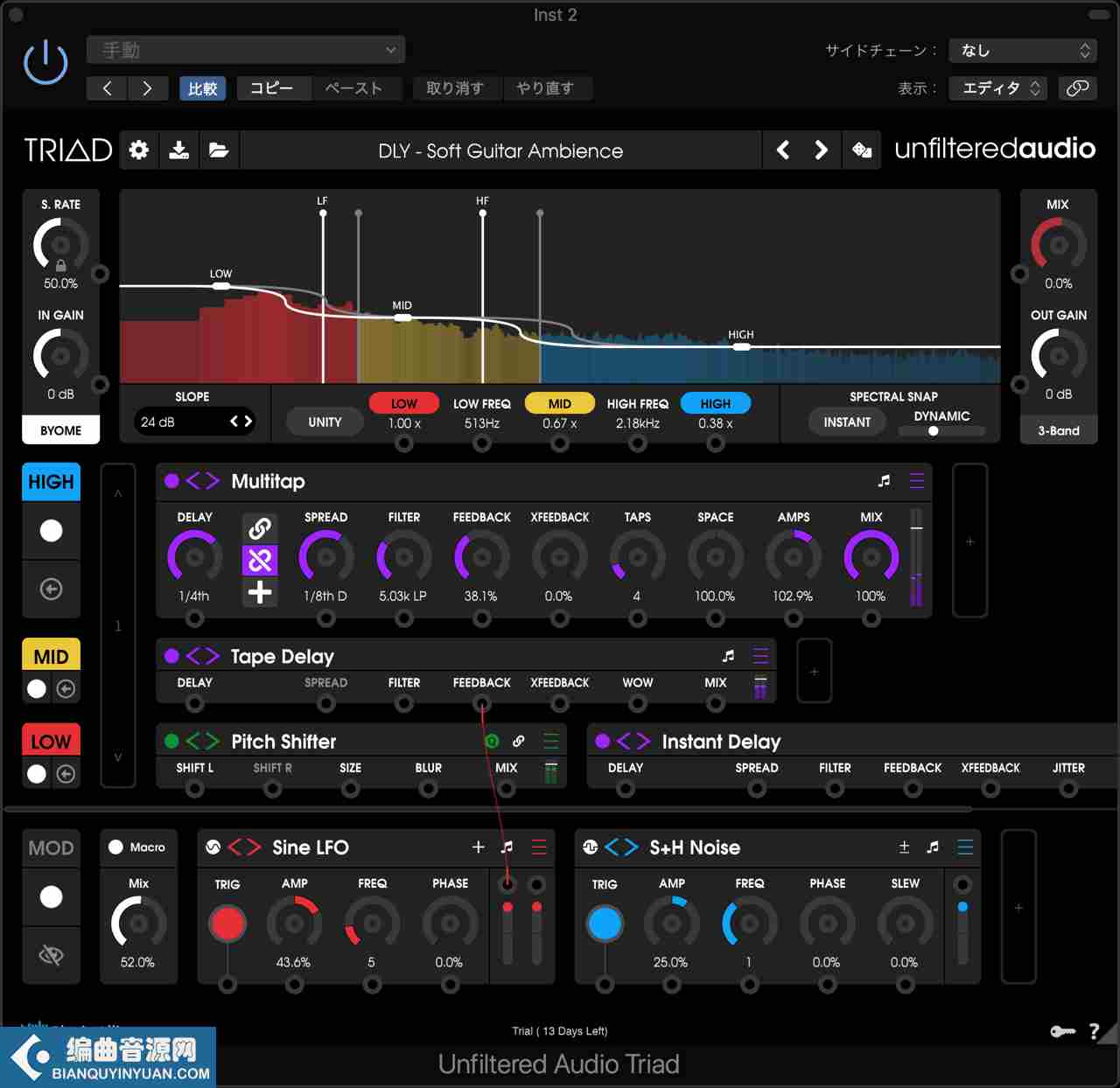Open the Pitch Shifter hamburger menu
Viewport: 1120px width, 1088px height.
(x=551, y=741)
